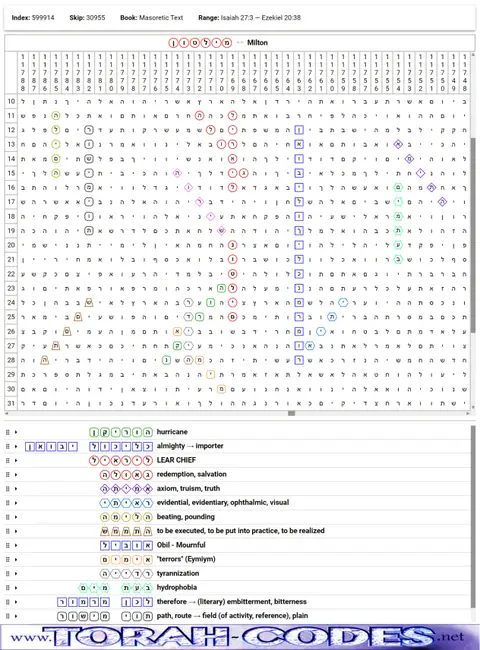The image size is (480, 650).
Task: Click the drag handle of the redemption, salvation row
Action: coord(7,475)
